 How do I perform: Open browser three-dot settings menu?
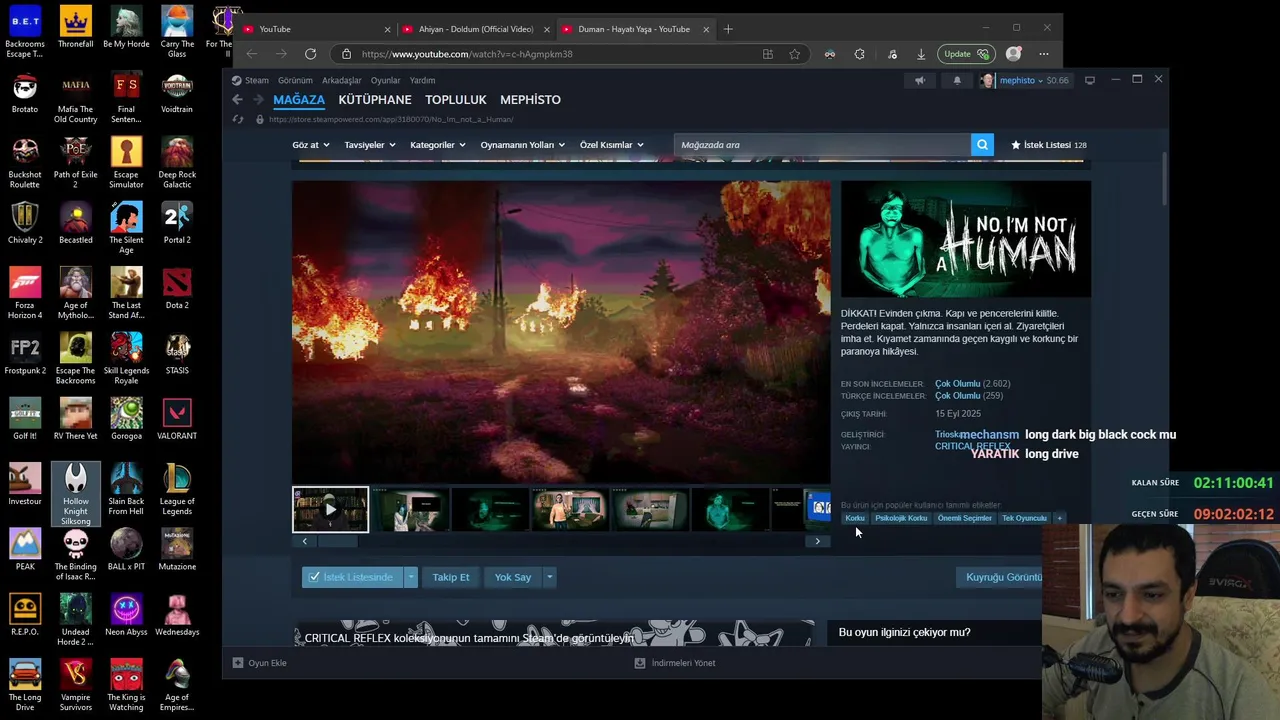[x=1044, y=54]
